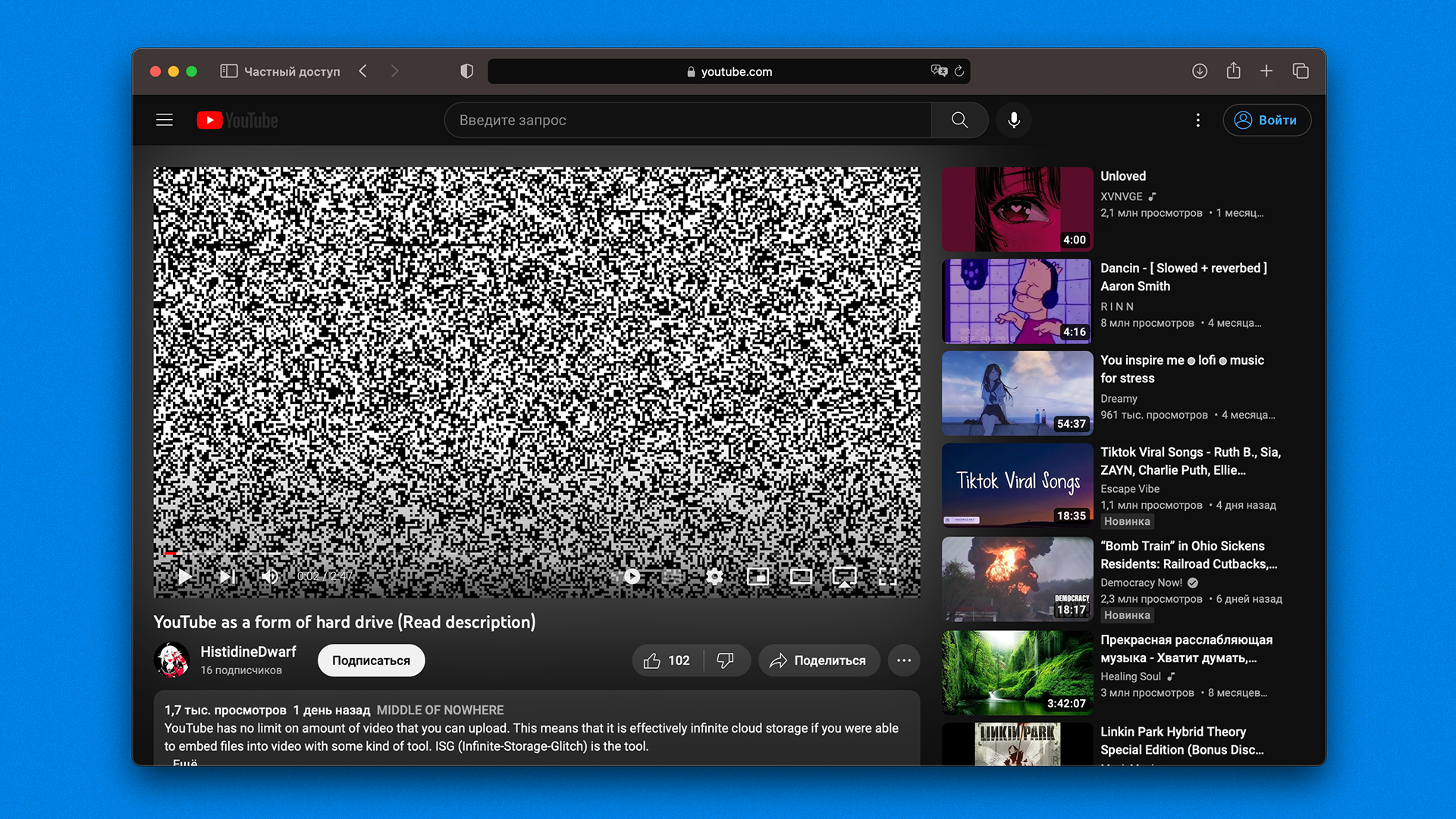Open a new Safari tab
Screen dimensions: 1456x819
point(1266,71)
